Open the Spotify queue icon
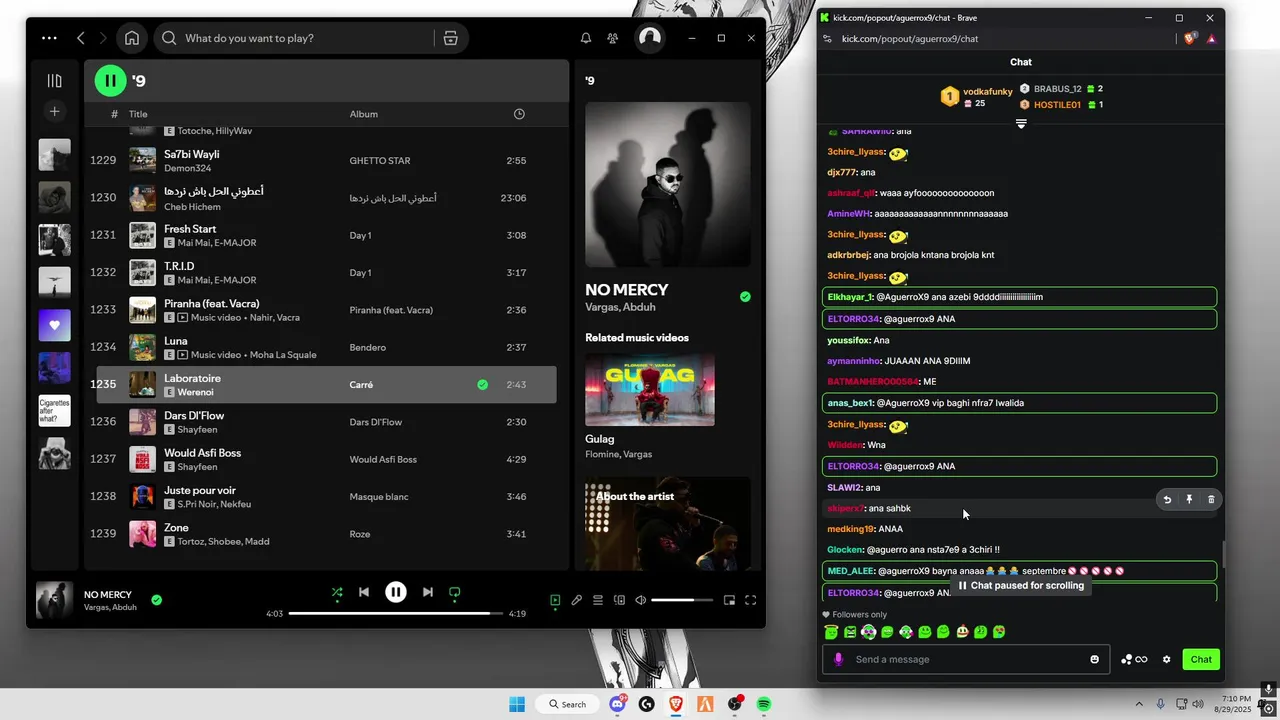The width and height of the screenshot is (1280, 720). [598, 600]
